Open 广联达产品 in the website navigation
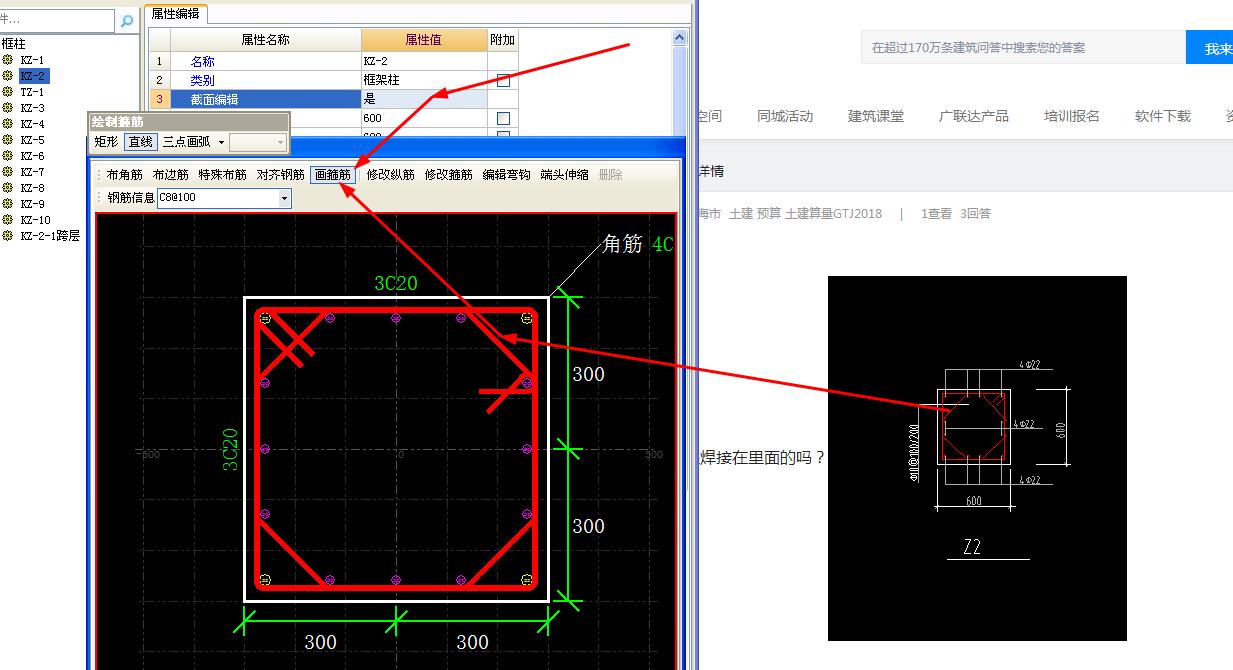This screenshot has height=670, width=1233. (974, 116)
